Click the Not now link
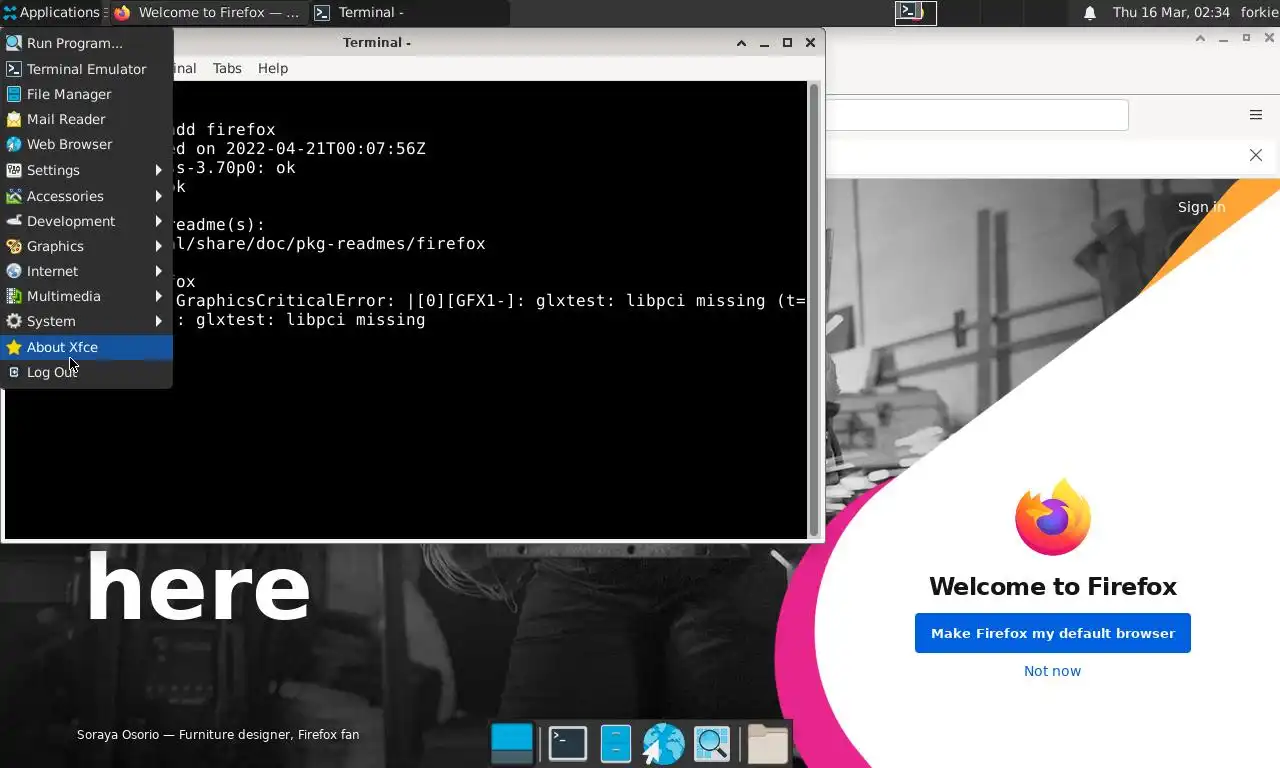Image resolution: width=1280 pixels, height=768 pixels. pos(1052,671)
